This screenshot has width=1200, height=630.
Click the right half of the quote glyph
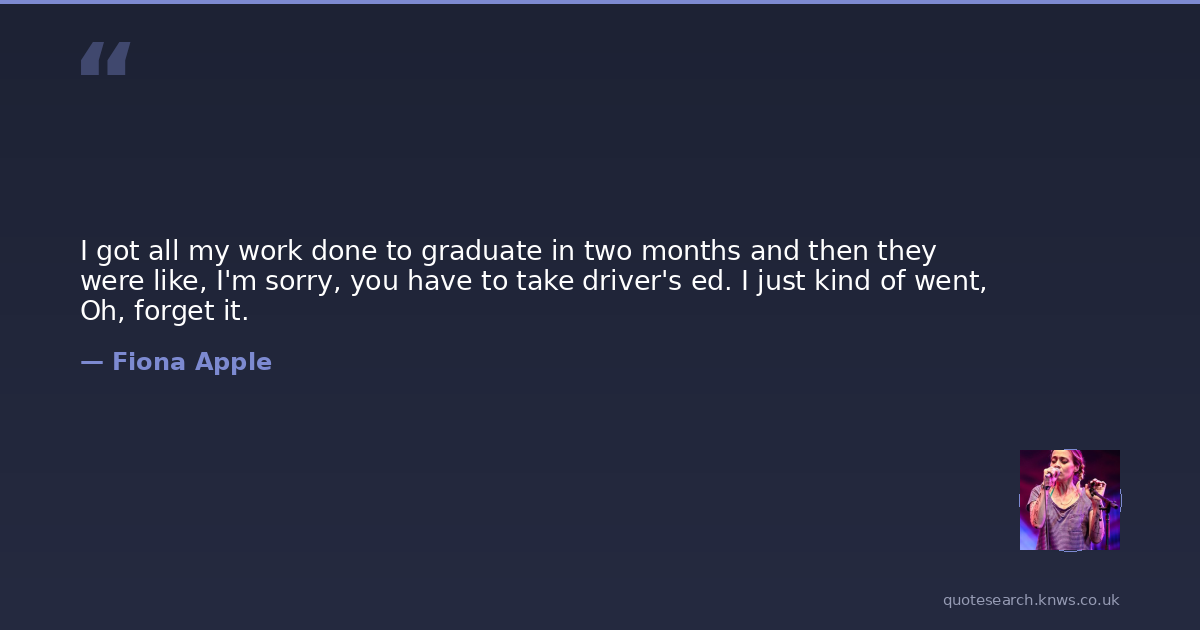118,58
